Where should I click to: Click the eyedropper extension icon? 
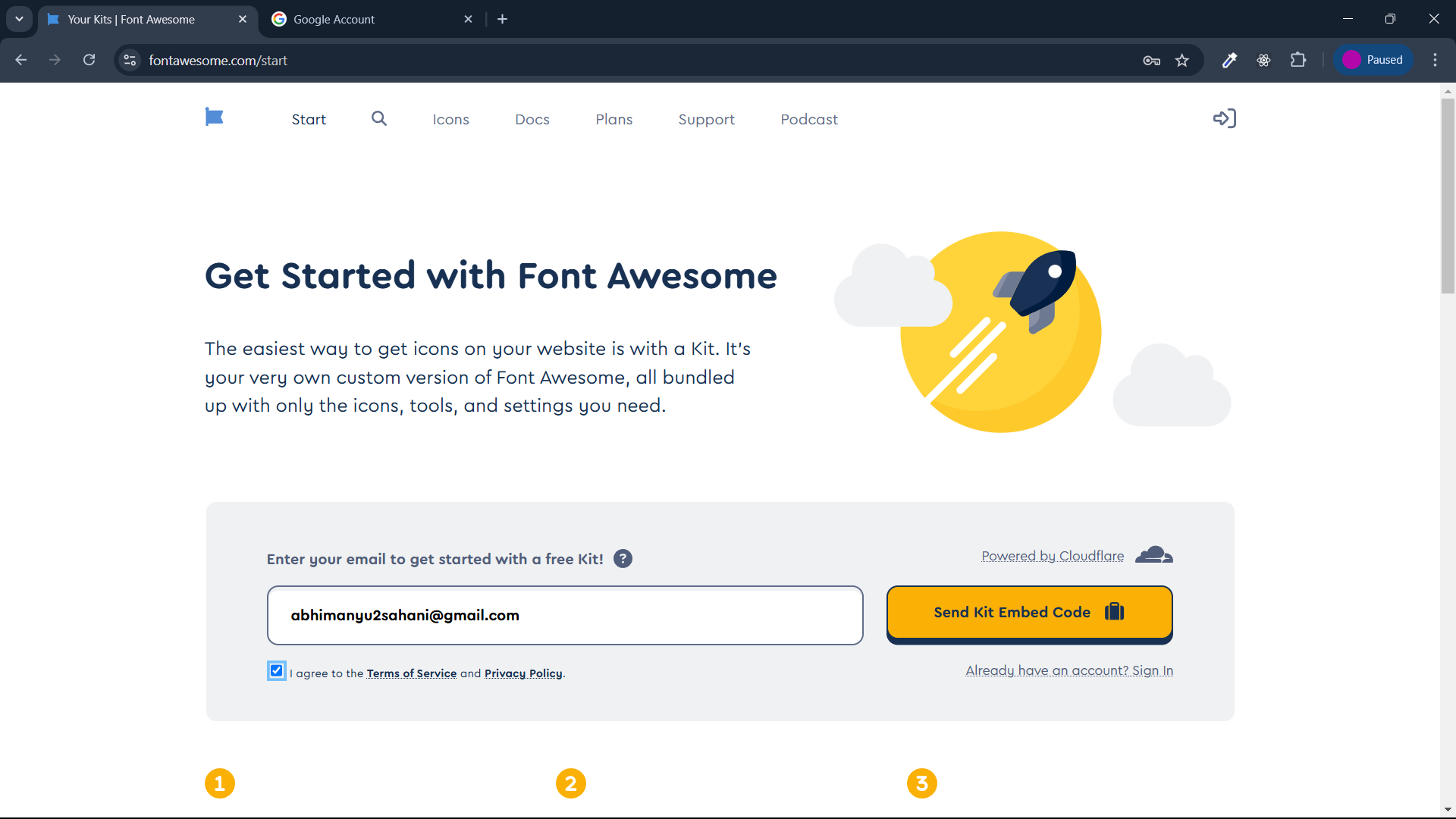click(x=1229, y=60)
